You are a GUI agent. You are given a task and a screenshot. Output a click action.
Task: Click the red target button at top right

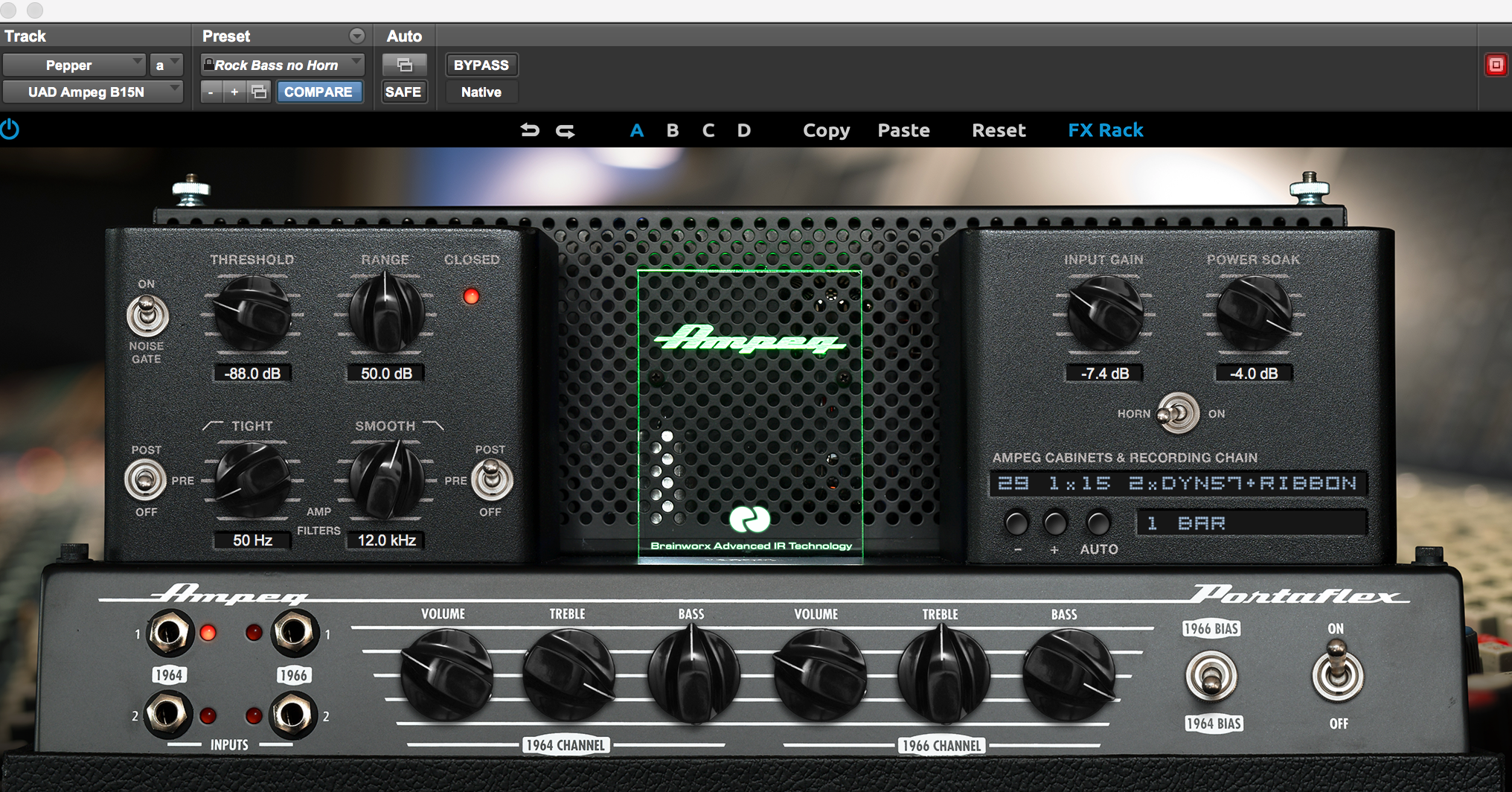(1496, 65)
